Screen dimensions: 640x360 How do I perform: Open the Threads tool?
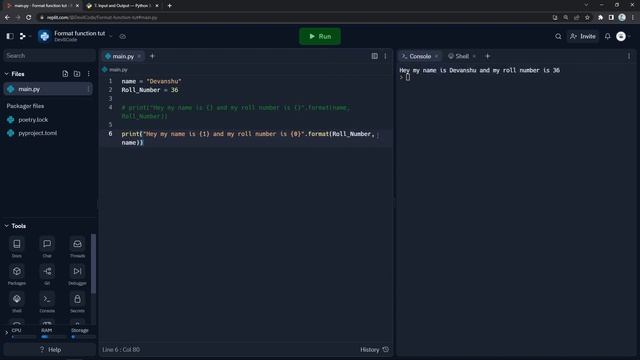tap(77, 247)
